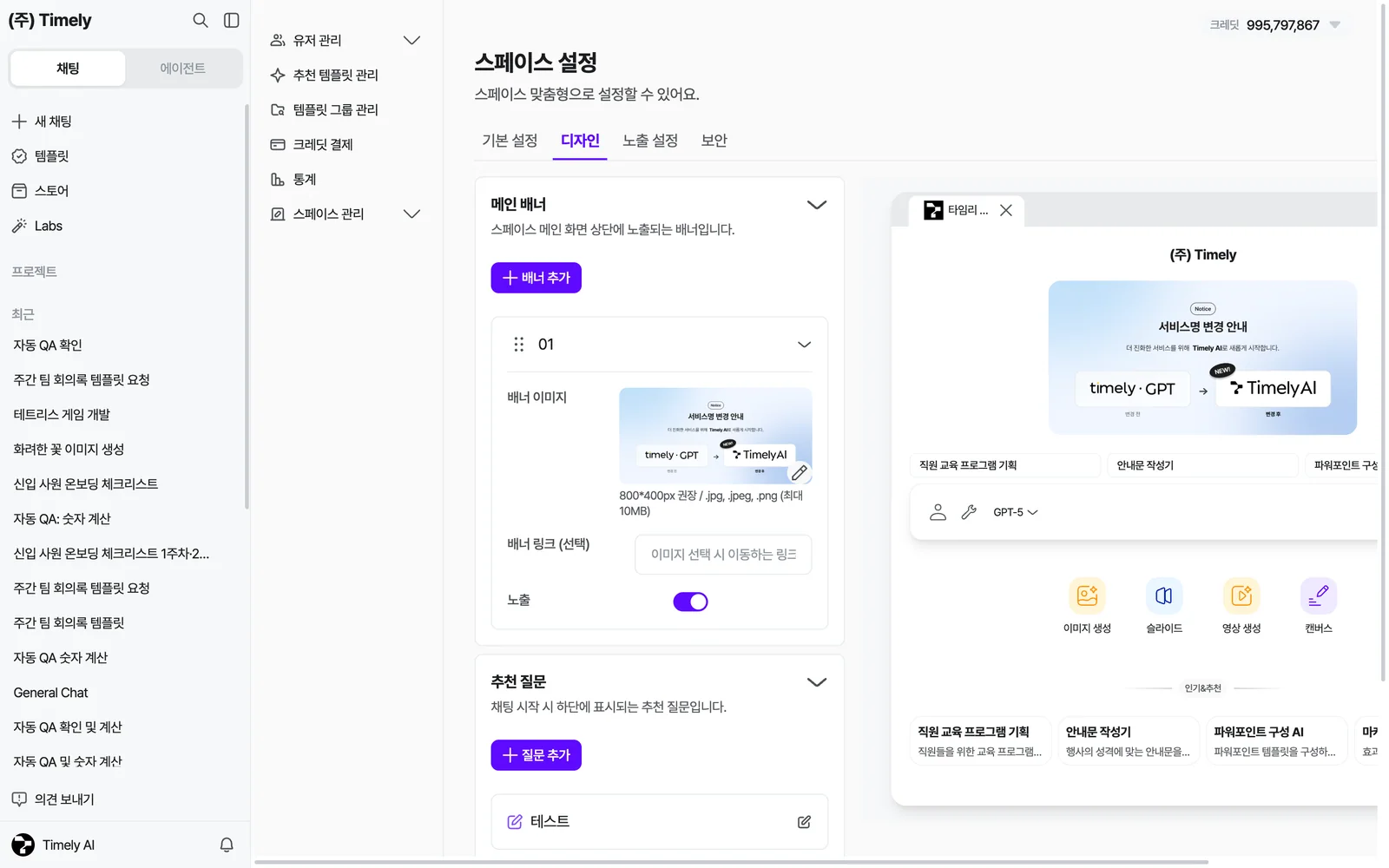This screenshot has height=868, width=1389.
Task: Switch to the 보안 tab
Action: click(714, 141)
